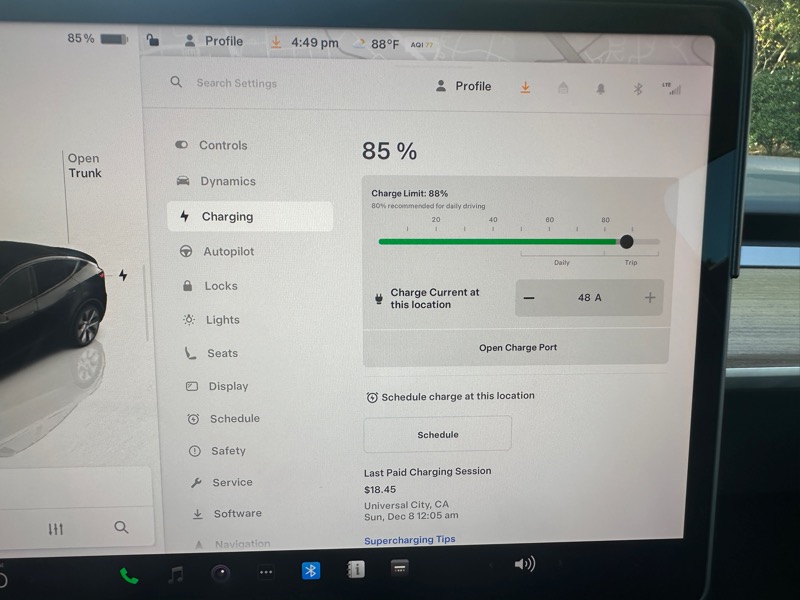The image size is (800, 600).
Task: Select Autopilot in the settings menu
Action: tap(228, 252)
